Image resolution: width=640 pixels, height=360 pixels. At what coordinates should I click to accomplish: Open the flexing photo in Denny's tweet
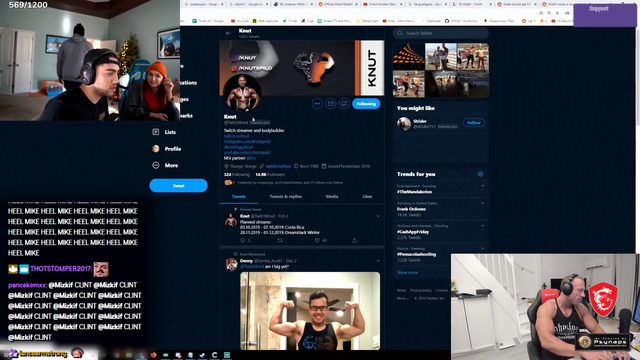click(310, 311)
